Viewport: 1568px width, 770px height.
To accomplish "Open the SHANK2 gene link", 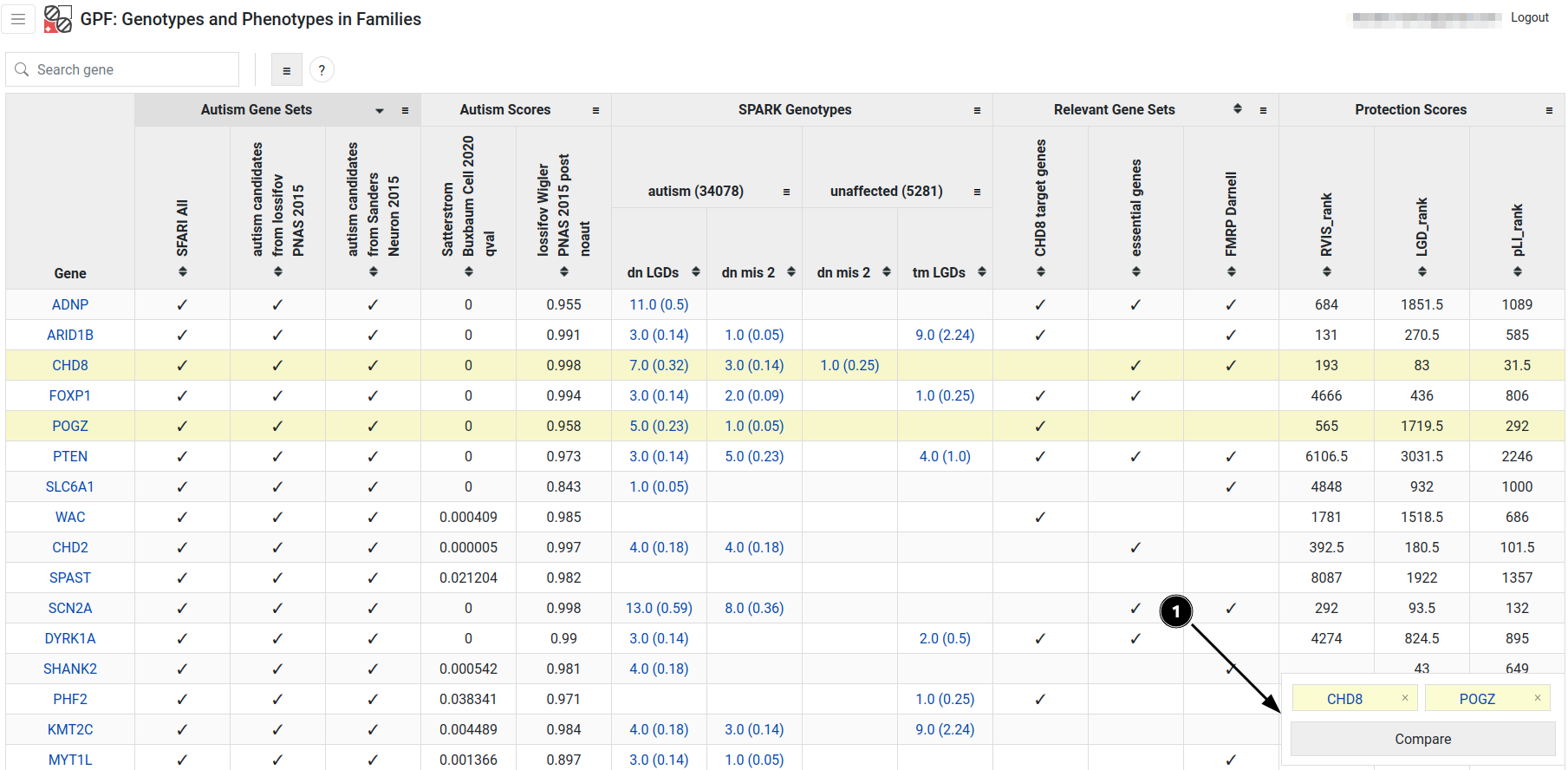I will (x=70, y=669).
